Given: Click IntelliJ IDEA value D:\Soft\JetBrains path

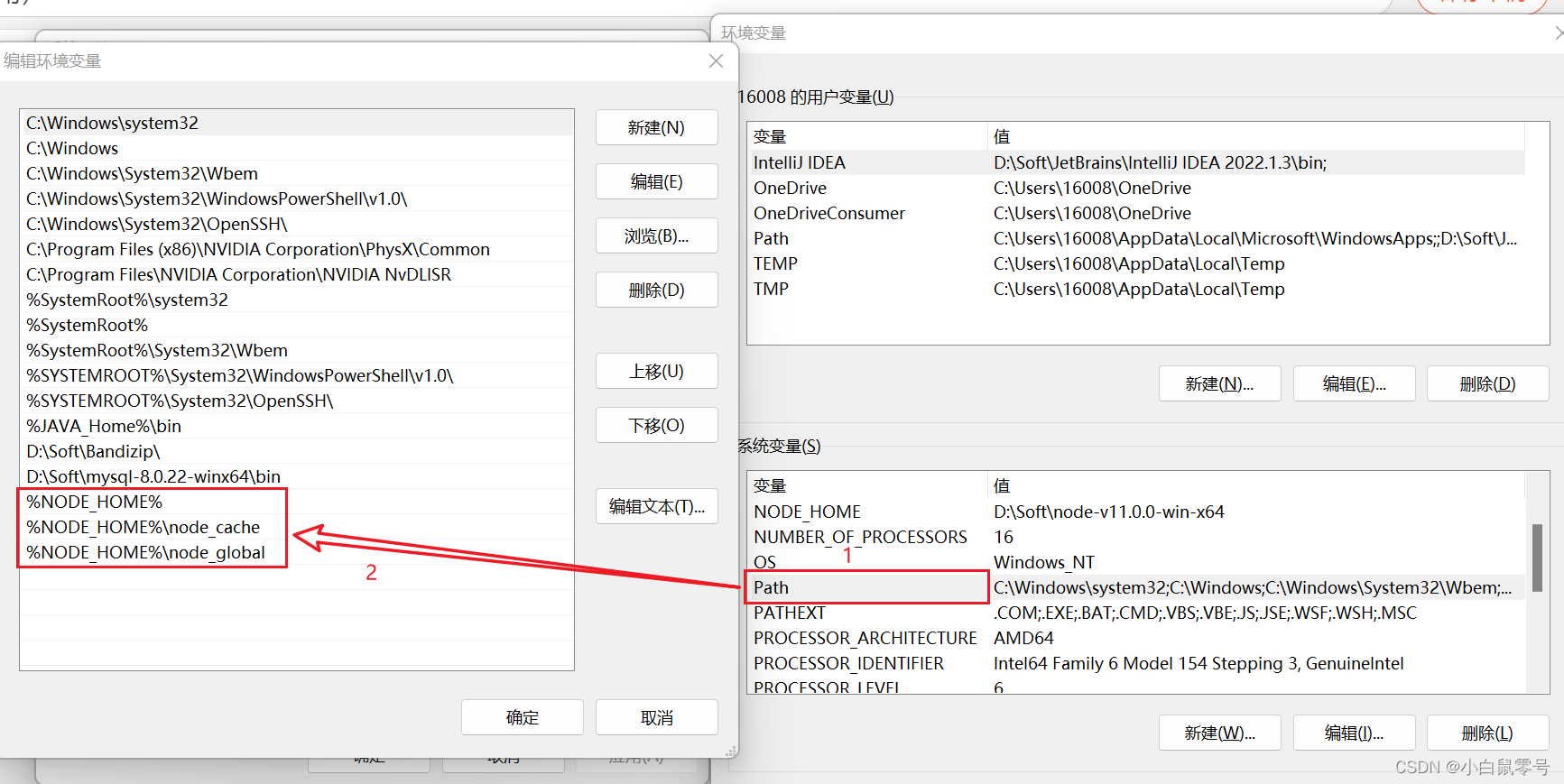Looking at the screenshot, I should point(1160,162).
